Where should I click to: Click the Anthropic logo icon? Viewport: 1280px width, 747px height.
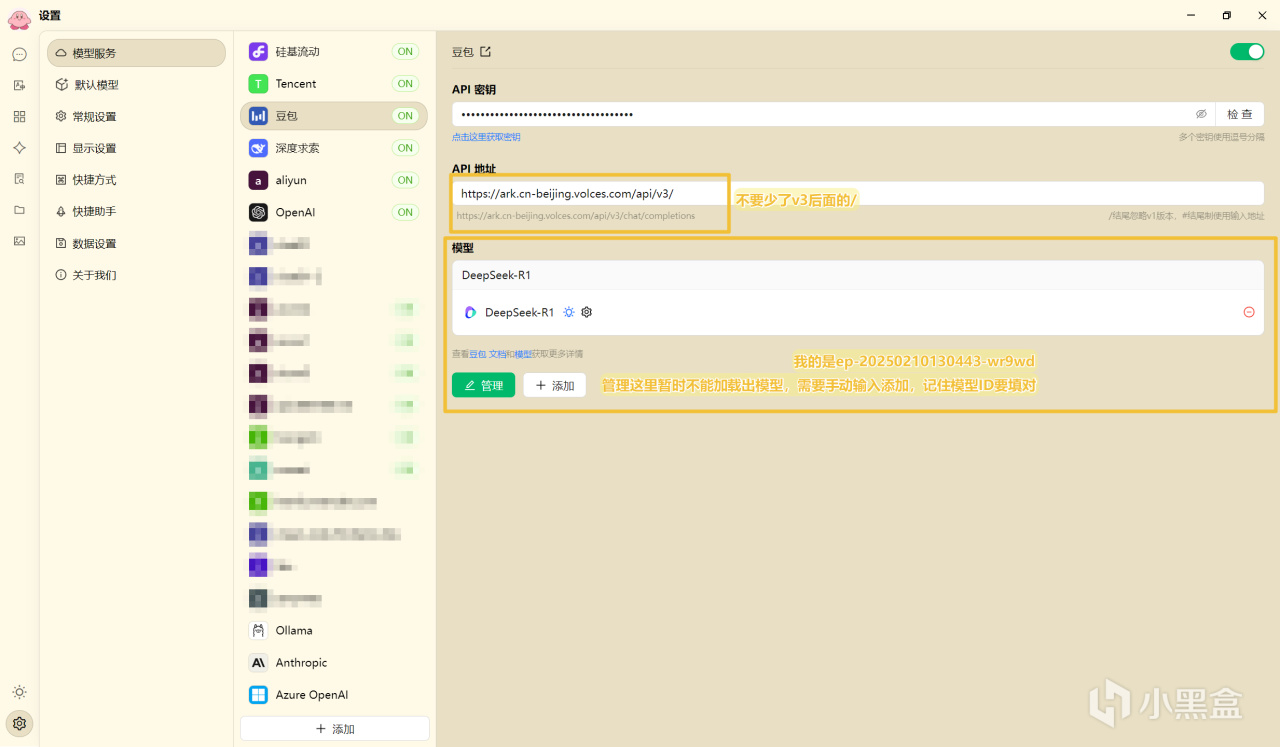(x=258, y=662)
